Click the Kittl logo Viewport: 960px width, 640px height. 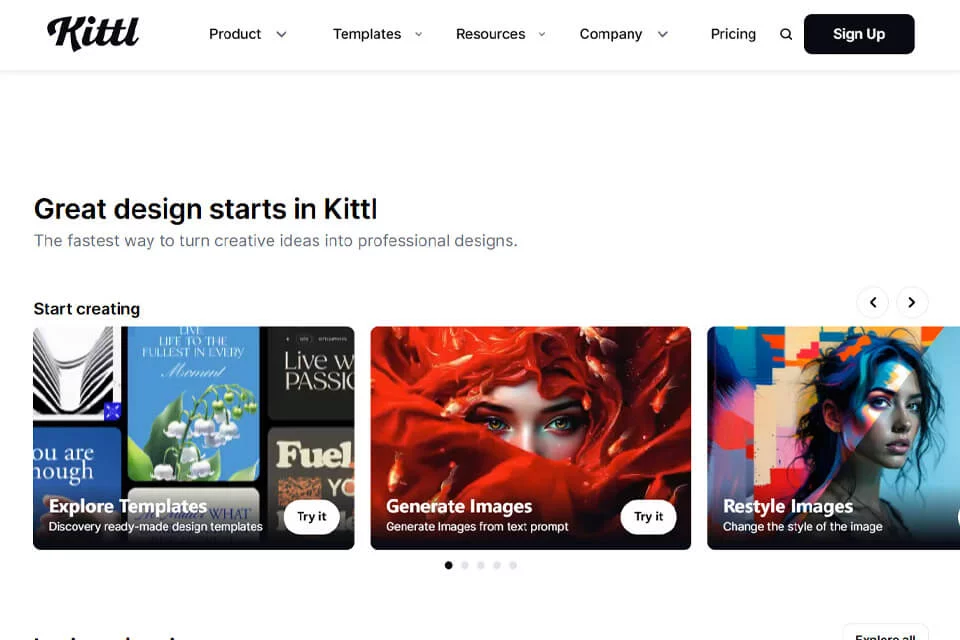pos(93,33)
